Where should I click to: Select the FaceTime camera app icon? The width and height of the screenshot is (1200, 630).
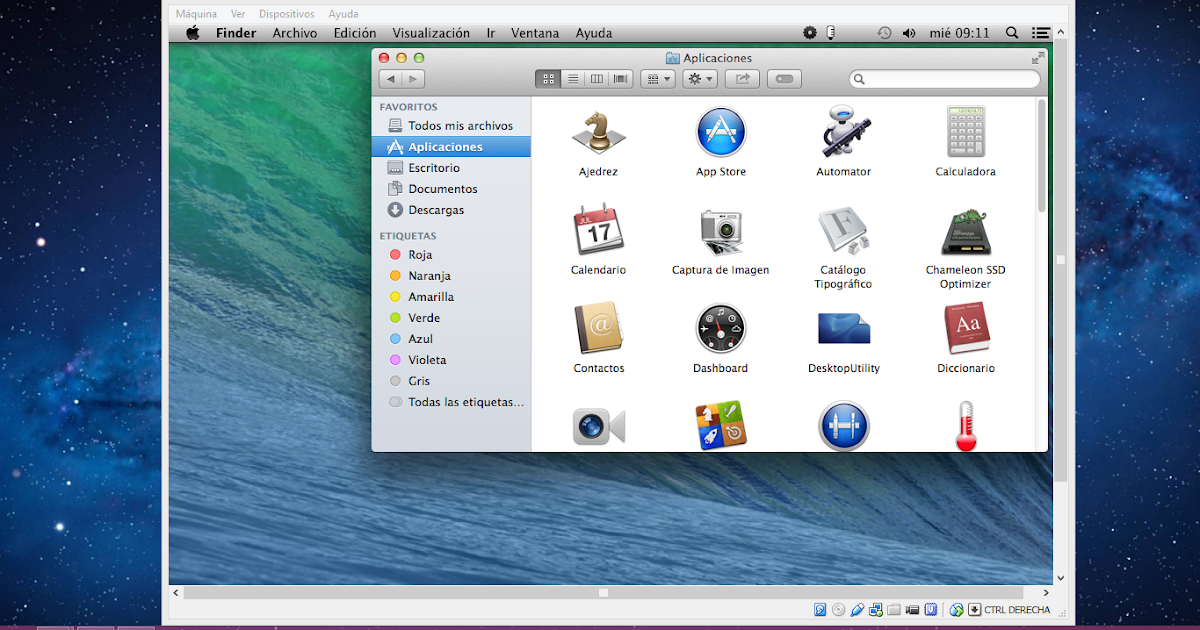[598, 426]
